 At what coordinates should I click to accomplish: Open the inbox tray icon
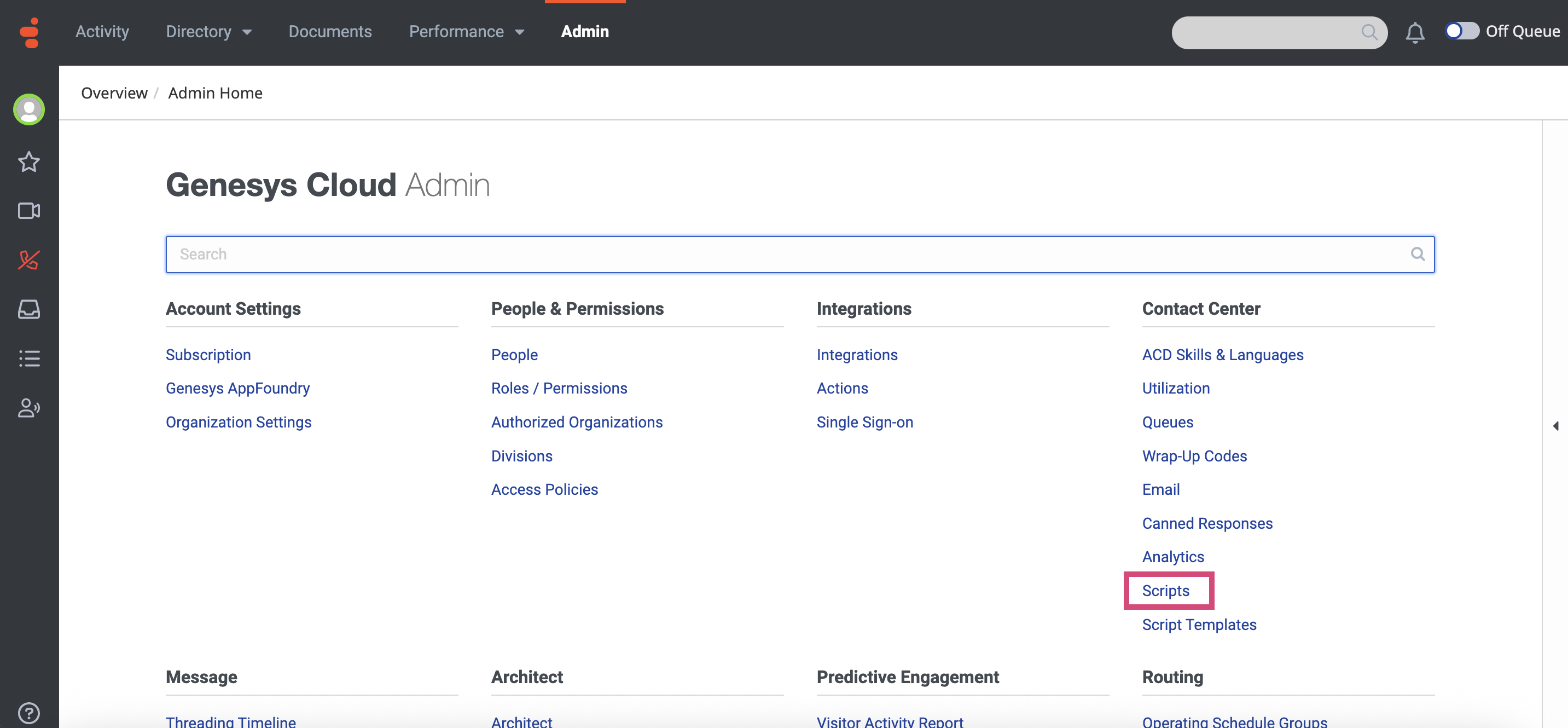[28, 309]
